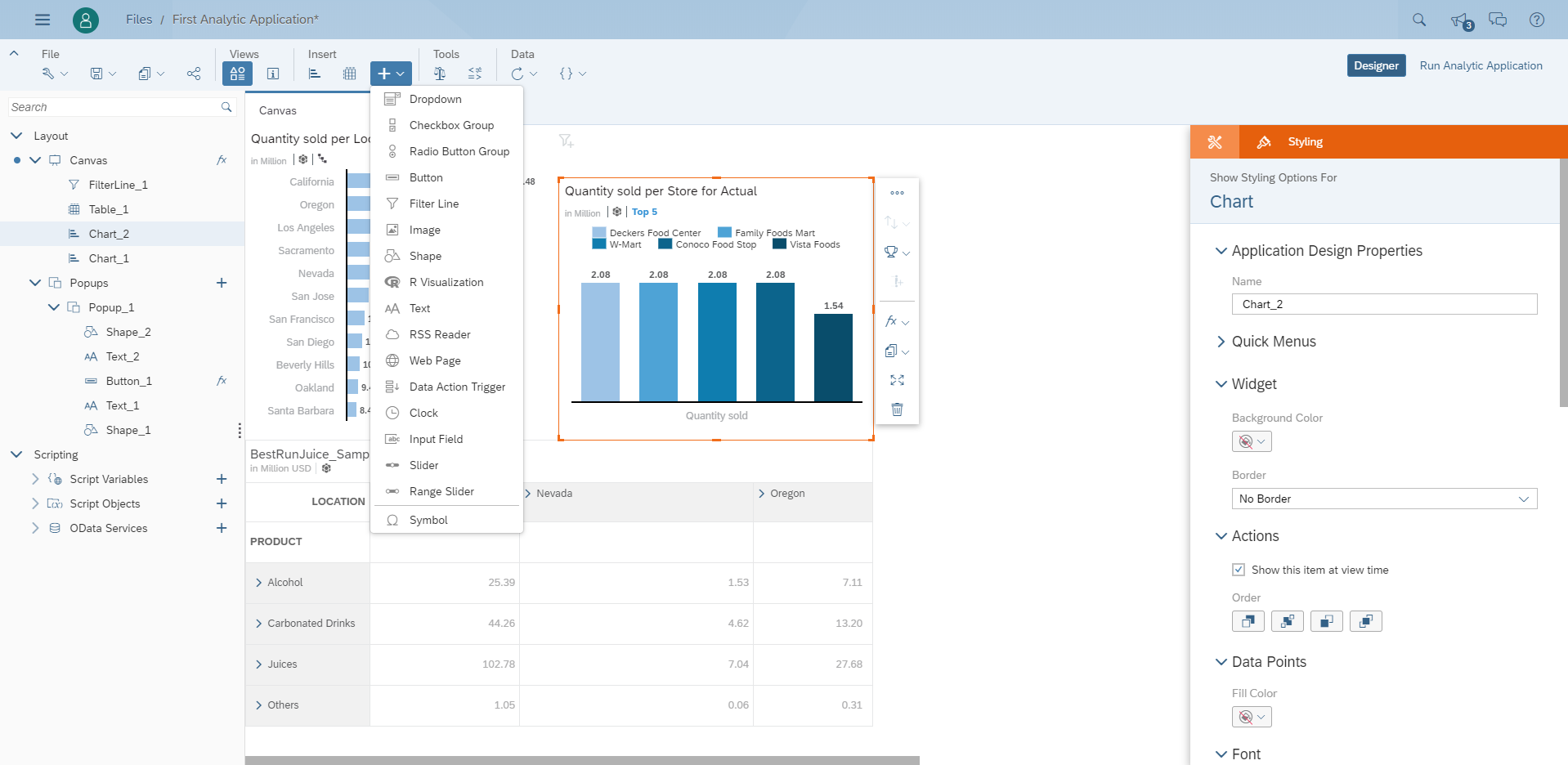Open the Insert chart icon in the toolbar
This screenshot has height=765, width=1568.
coord(313,74)
